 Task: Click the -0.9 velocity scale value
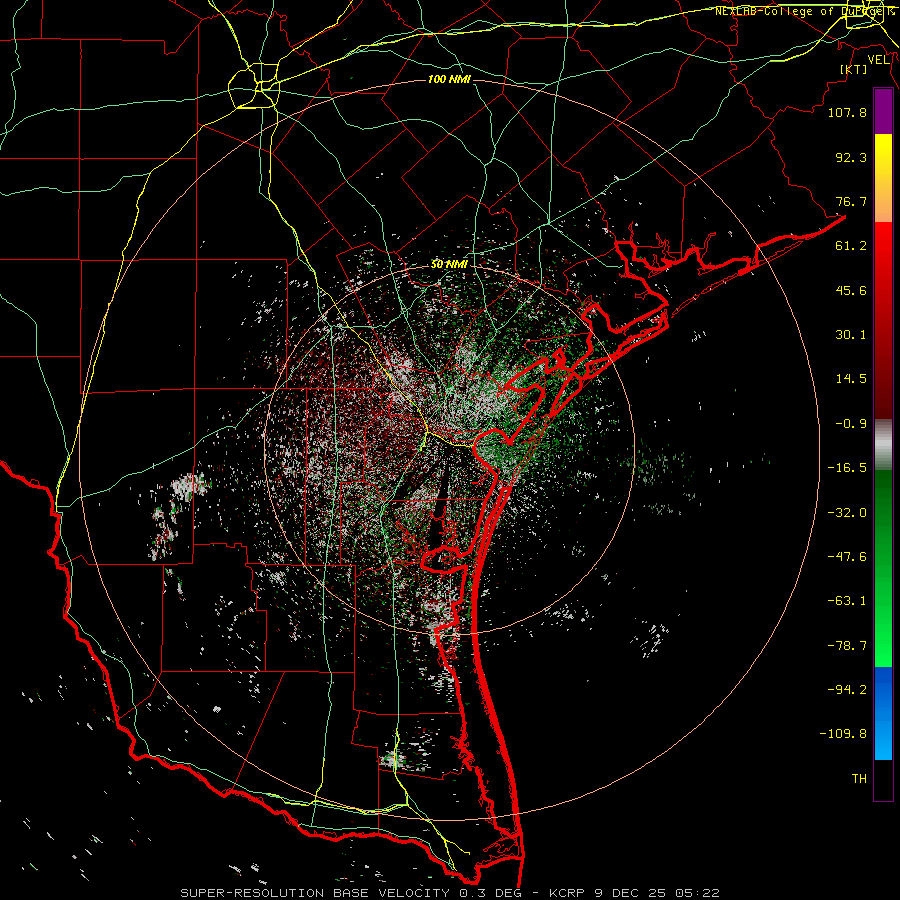(x=851, y=424)
